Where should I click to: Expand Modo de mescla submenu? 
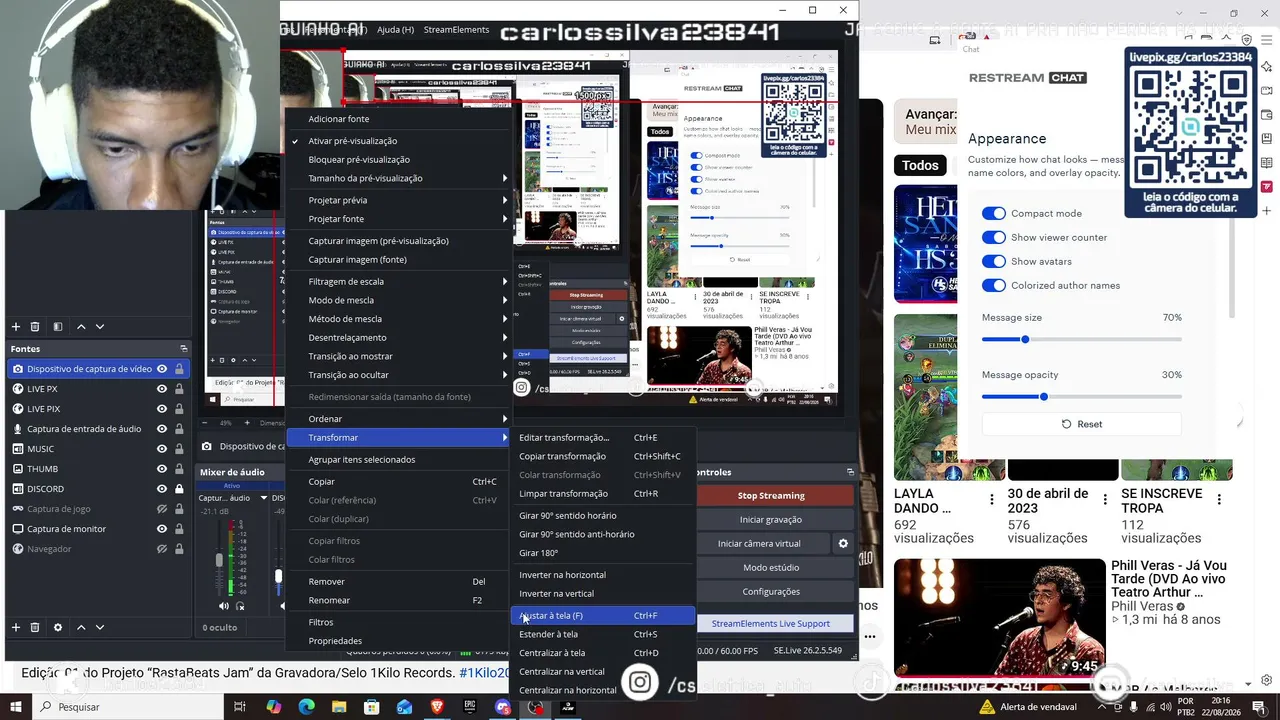point(398,300)
